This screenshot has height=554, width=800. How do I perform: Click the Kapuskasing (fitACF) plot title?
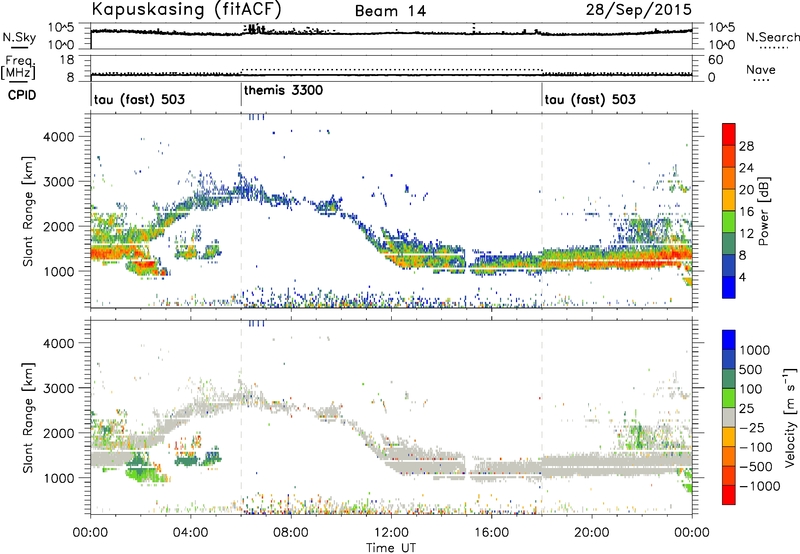pyautogui.click(x=186, y=9)
